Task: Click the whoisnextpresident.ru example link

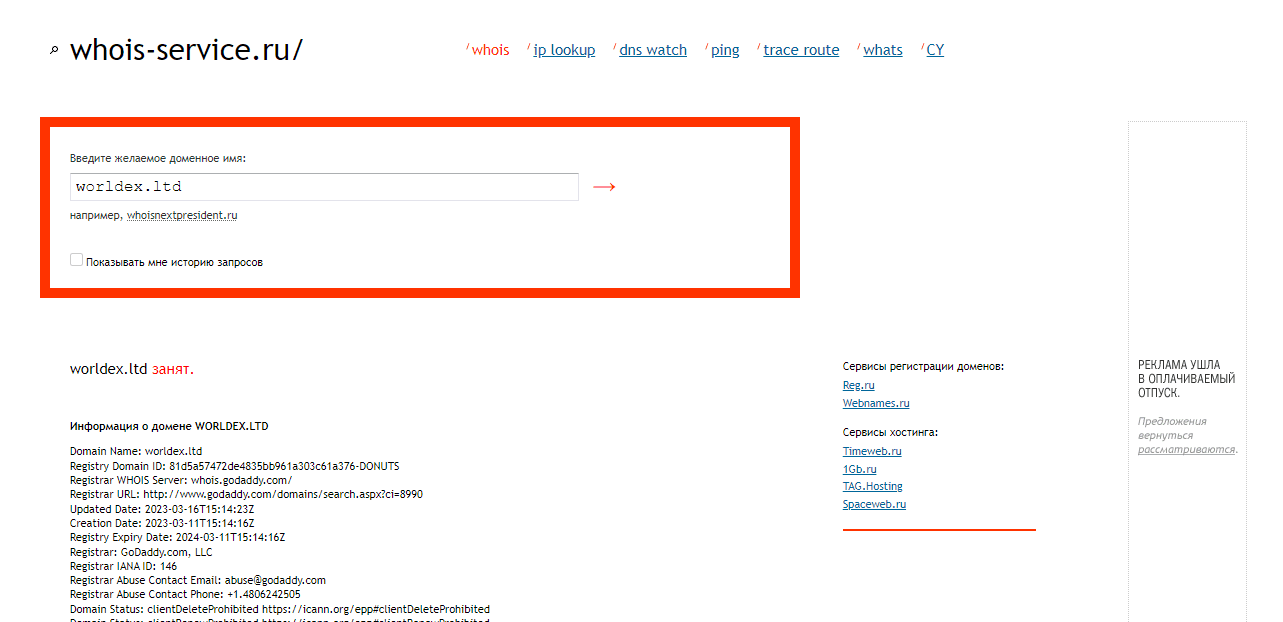Action: (182, 215)
